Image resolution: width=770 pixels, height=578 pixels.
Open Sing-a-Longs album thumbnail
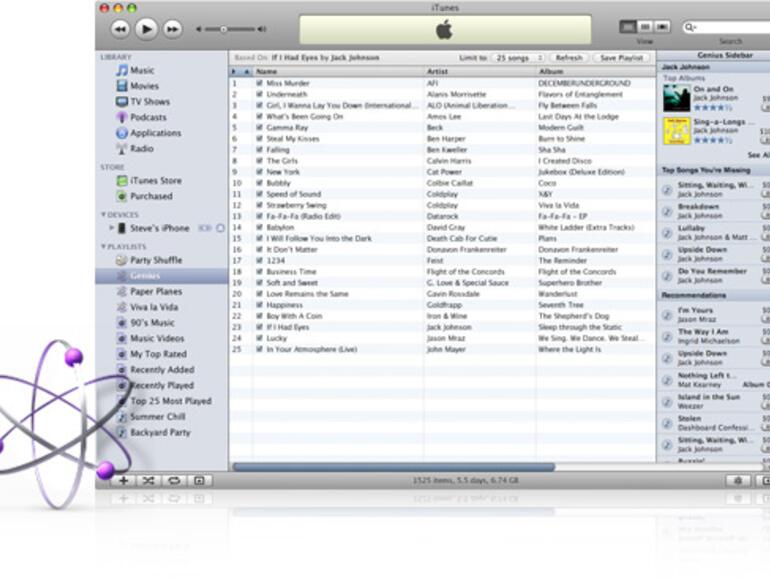coord(677,131)
